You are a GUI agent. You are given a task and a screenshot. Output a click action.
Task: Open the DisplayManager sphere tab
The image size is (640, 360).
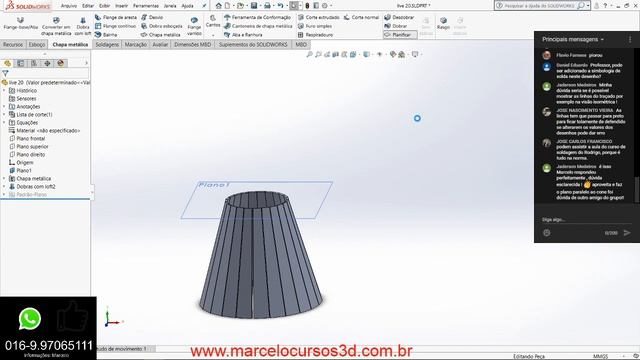click(61, 63)
